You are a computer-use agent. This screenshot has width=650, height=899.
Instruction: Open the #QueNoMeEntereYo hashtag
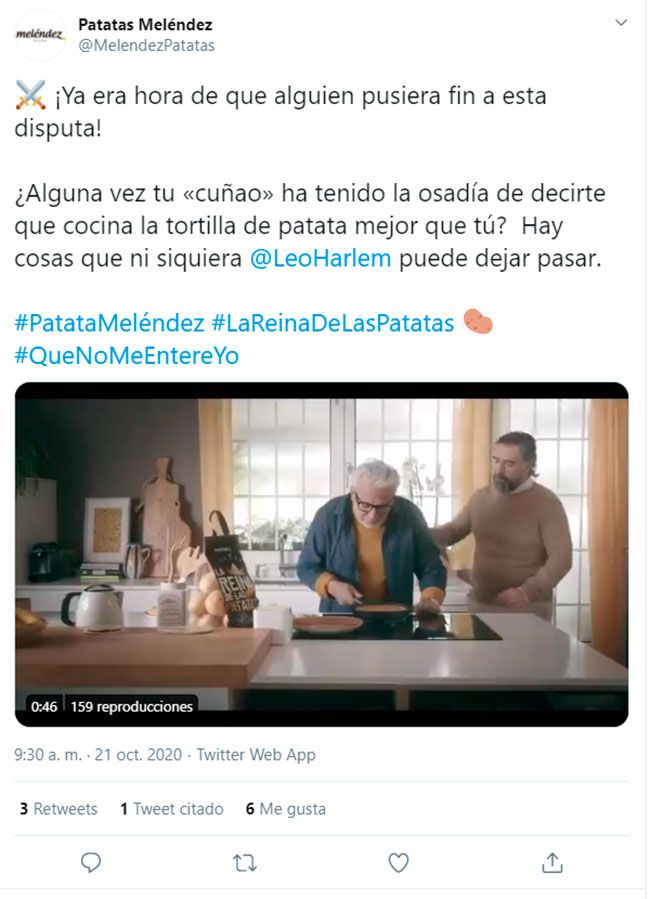[127, 355]
